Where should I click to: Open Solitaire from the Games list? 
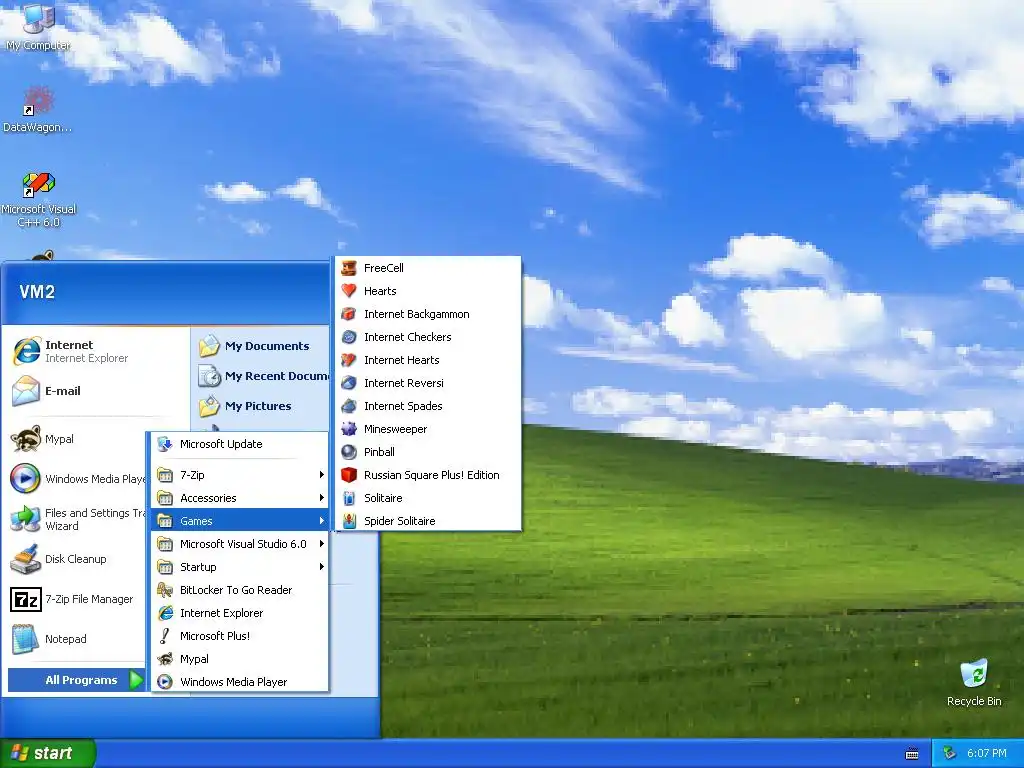point(428,498)
